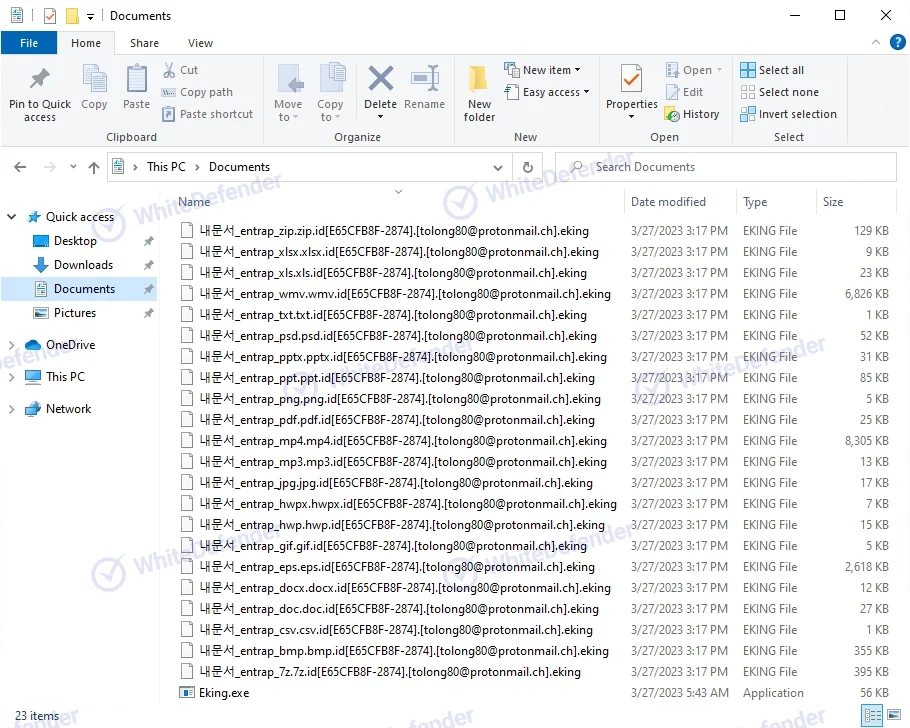The image size is (910, 728).
Task: Open the New item dropdown
Action: pyautogui.click(x=544, y=70)
